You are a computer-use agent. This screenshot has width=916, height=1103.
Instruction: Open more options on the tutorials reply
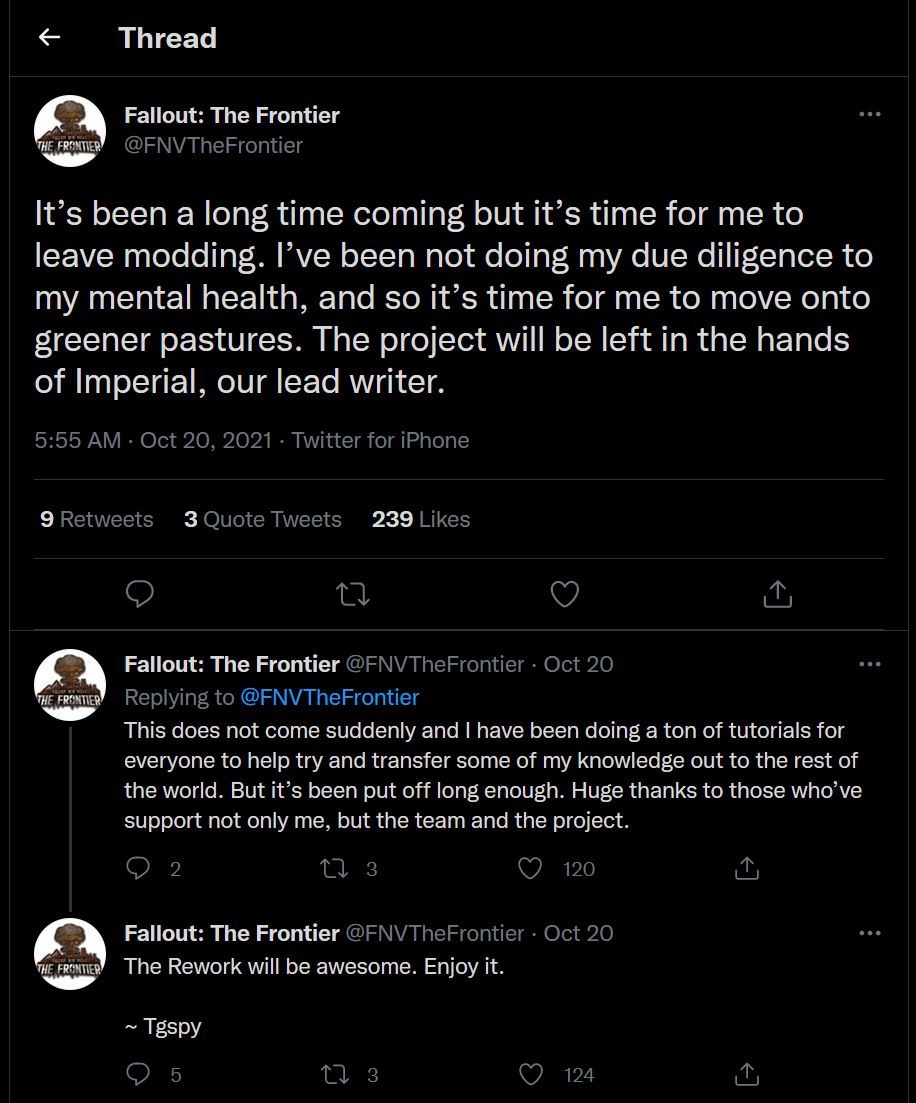[x=870, y=664]
